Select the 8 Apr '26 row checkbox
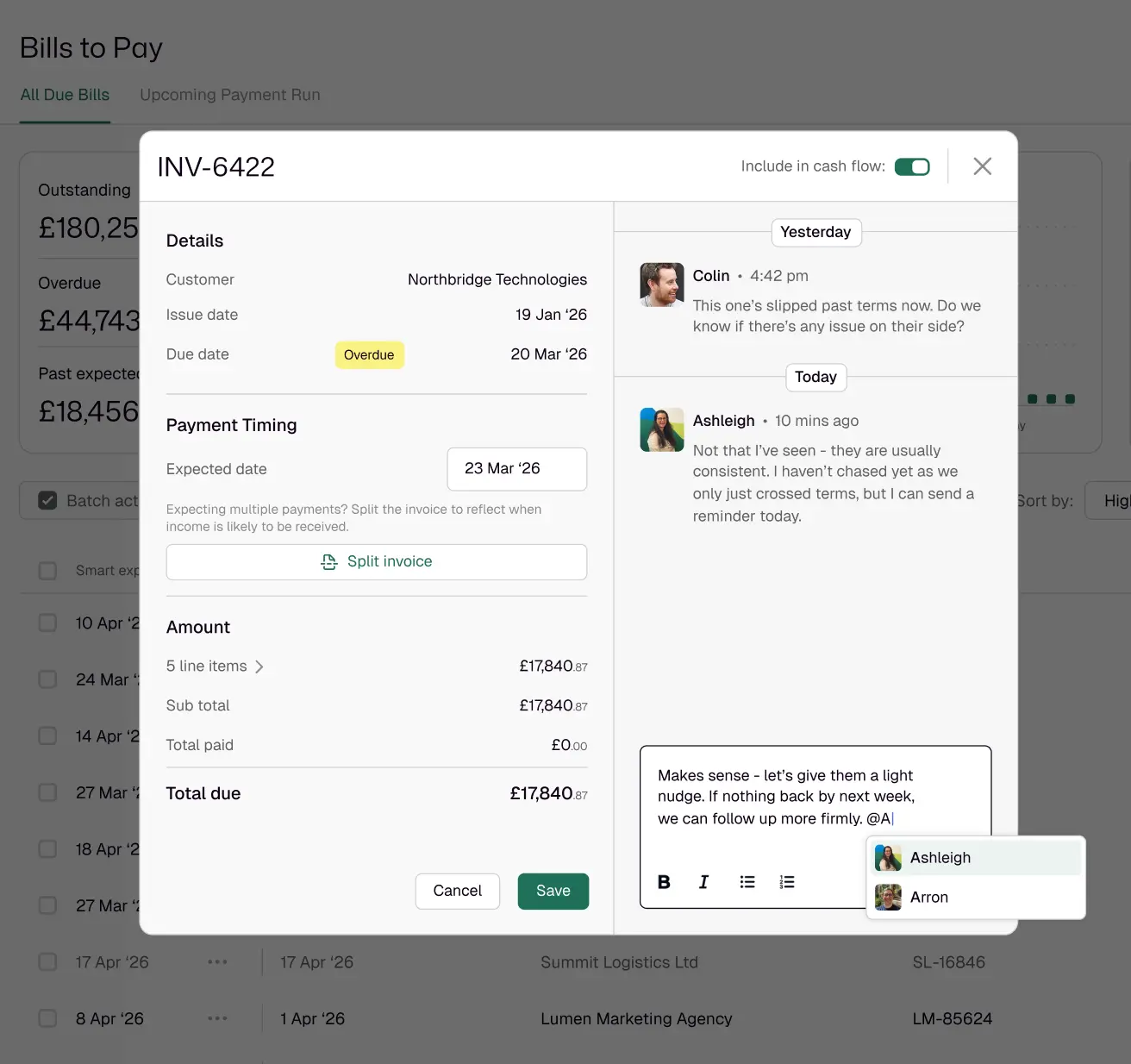The width and height of the screenshot is (1131, 1064). click(x=48, y=1018)
